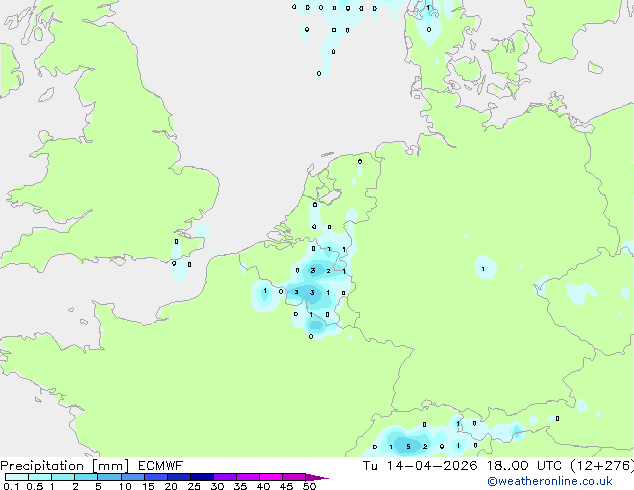This screenshot has height=490, width=634.
Task: Click the legend scale label '0.1'
Action: click(11, 486)
